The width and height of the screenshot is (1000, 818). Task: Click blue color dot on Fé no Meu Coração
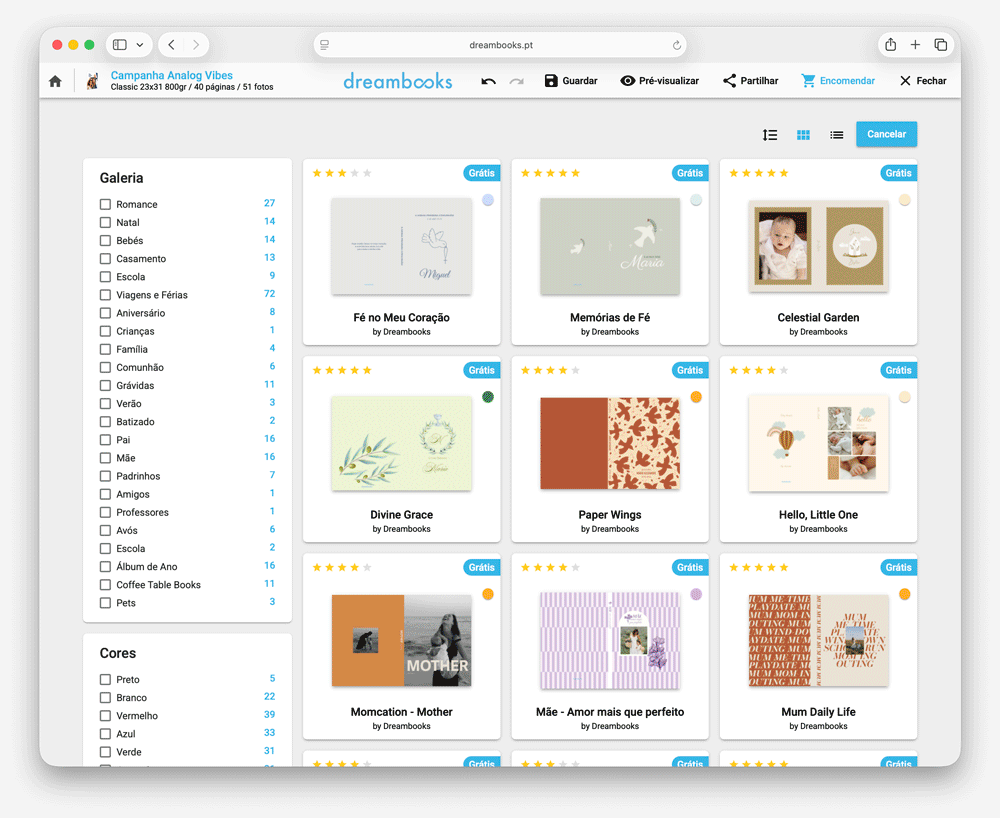pyautogui.click(x=488, y=200)
